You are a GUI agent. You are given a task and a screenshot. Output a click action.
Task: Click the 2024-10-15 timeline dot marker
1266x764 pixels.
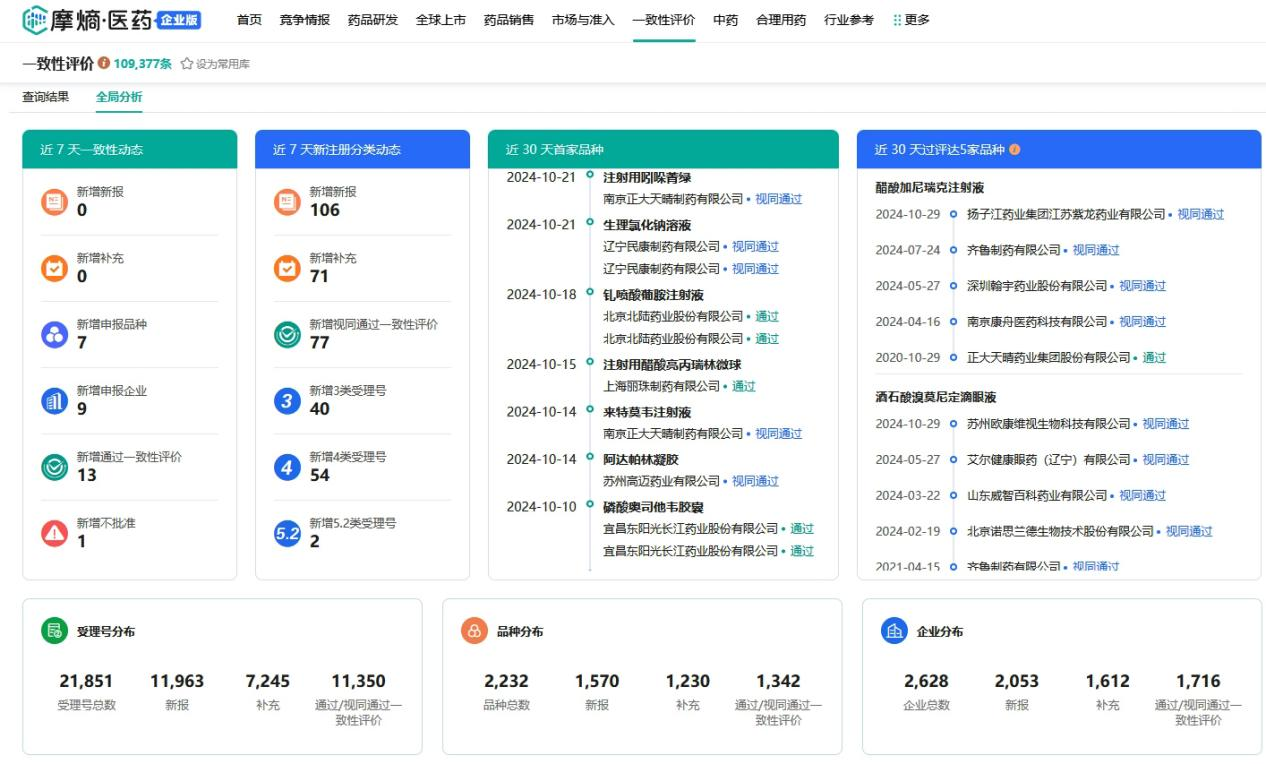point(590,363)
